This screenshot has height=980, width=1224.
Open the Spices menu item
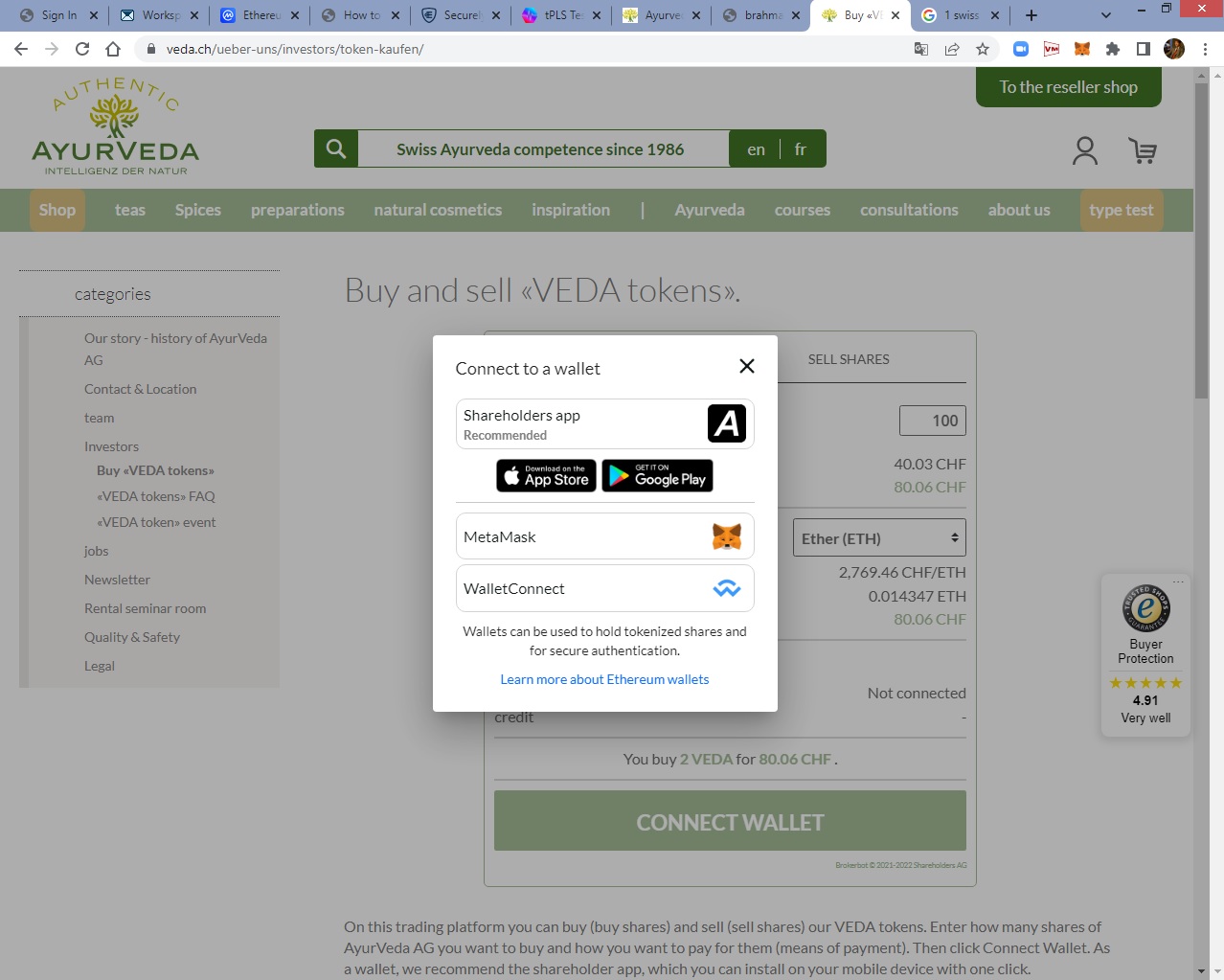pos(198,210)
